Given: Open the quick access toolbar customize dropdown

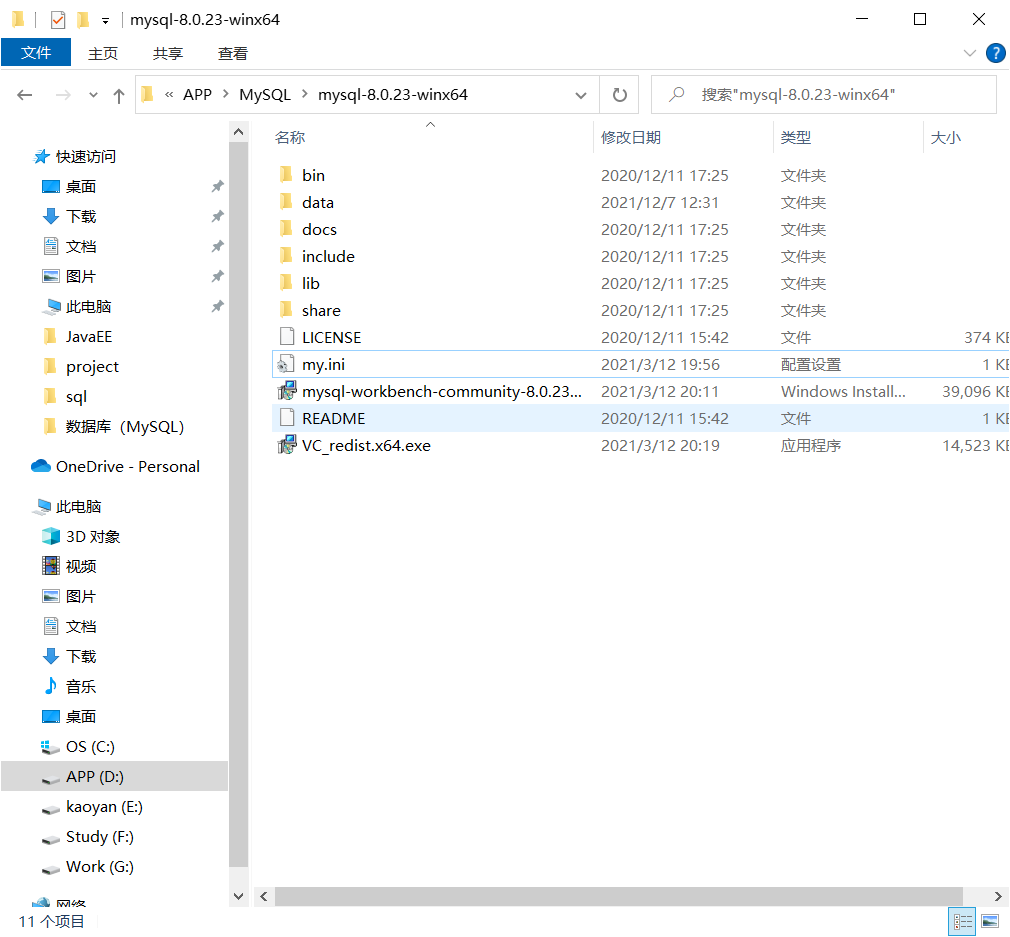Looking at the screenshot, I should (105, 21).
